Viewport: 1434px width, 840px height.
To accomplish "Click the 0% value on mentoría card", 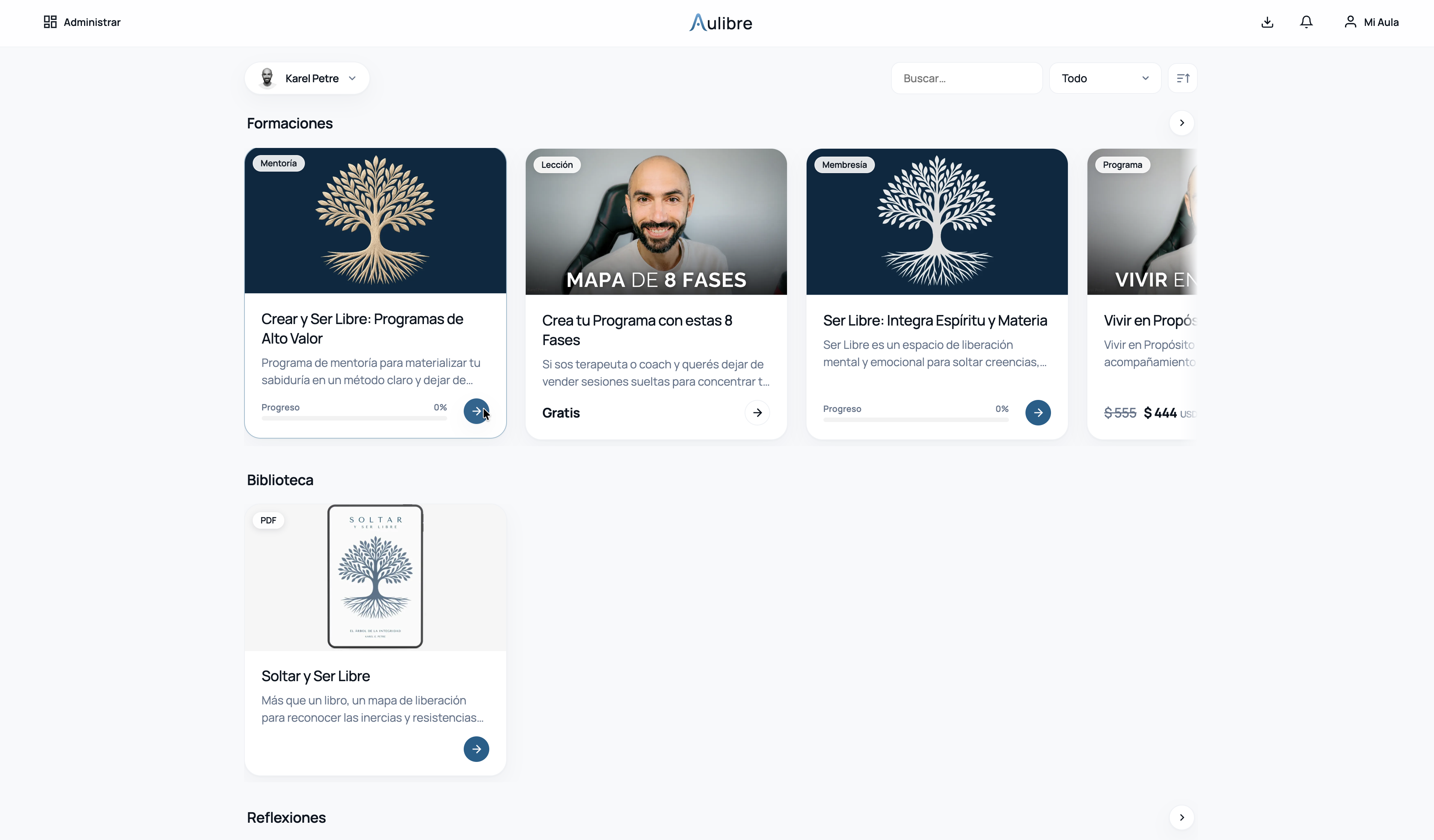I will [440, 407].
